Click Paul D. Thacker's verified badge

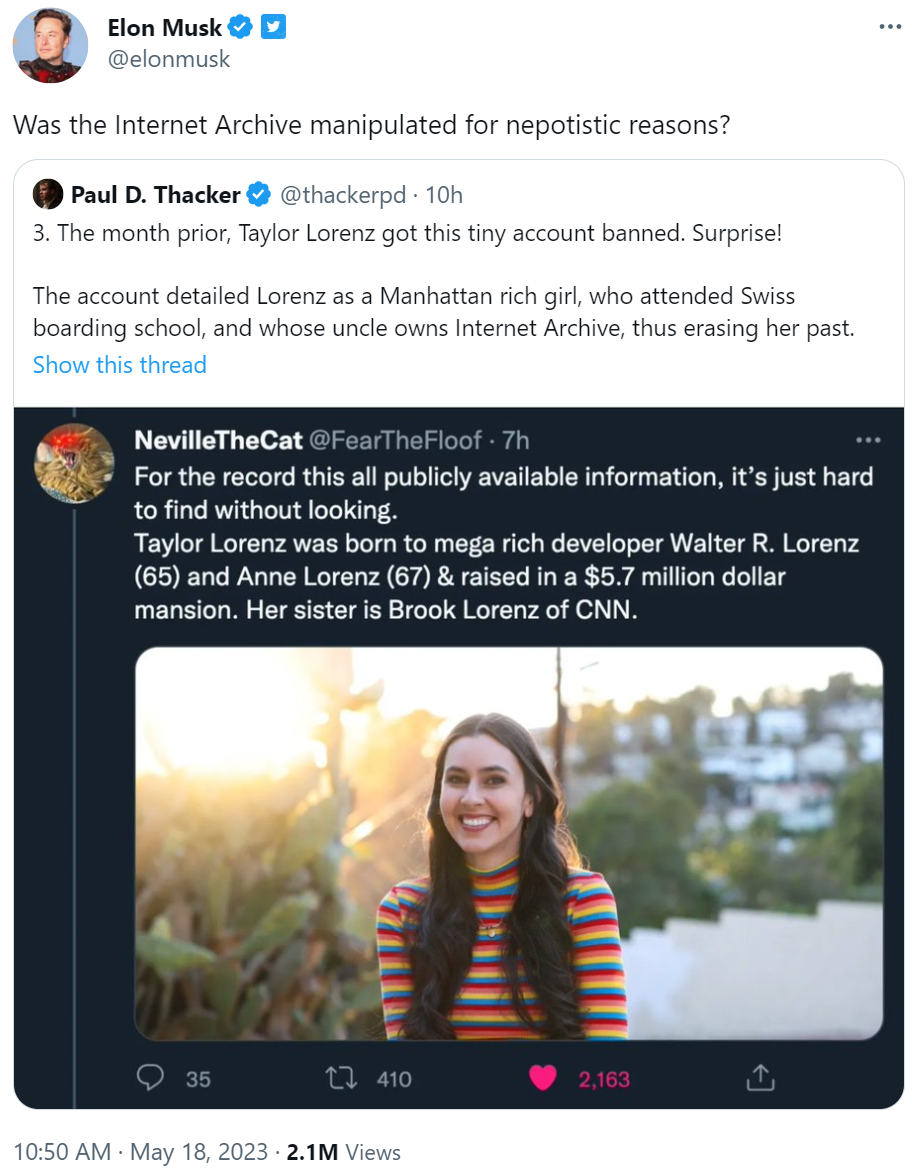tap(258, 194)
